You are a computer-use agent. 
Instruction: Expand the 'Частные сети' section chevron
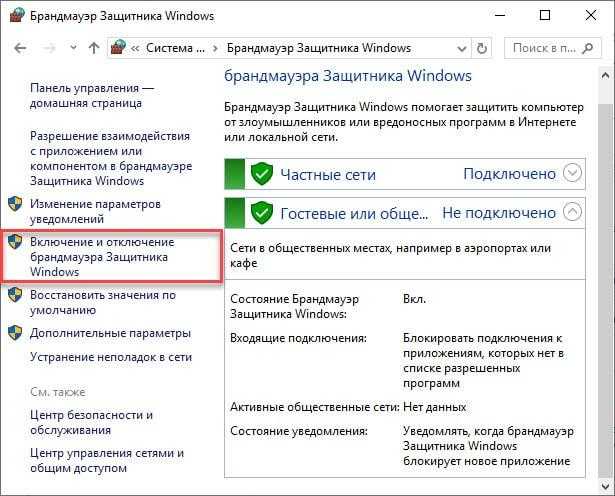(572, 173)
